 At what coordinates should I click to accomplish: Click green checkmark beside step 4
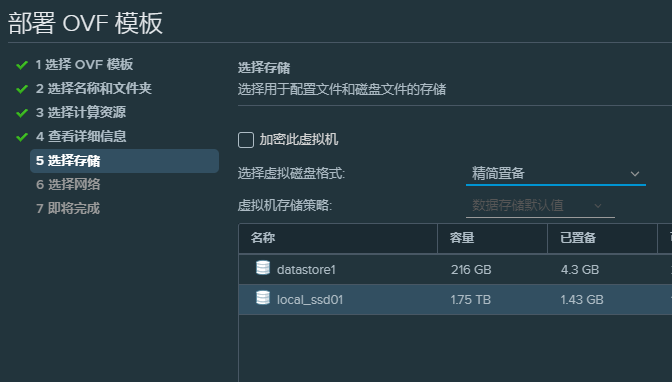pyautogui.click(x=22, y=137)
